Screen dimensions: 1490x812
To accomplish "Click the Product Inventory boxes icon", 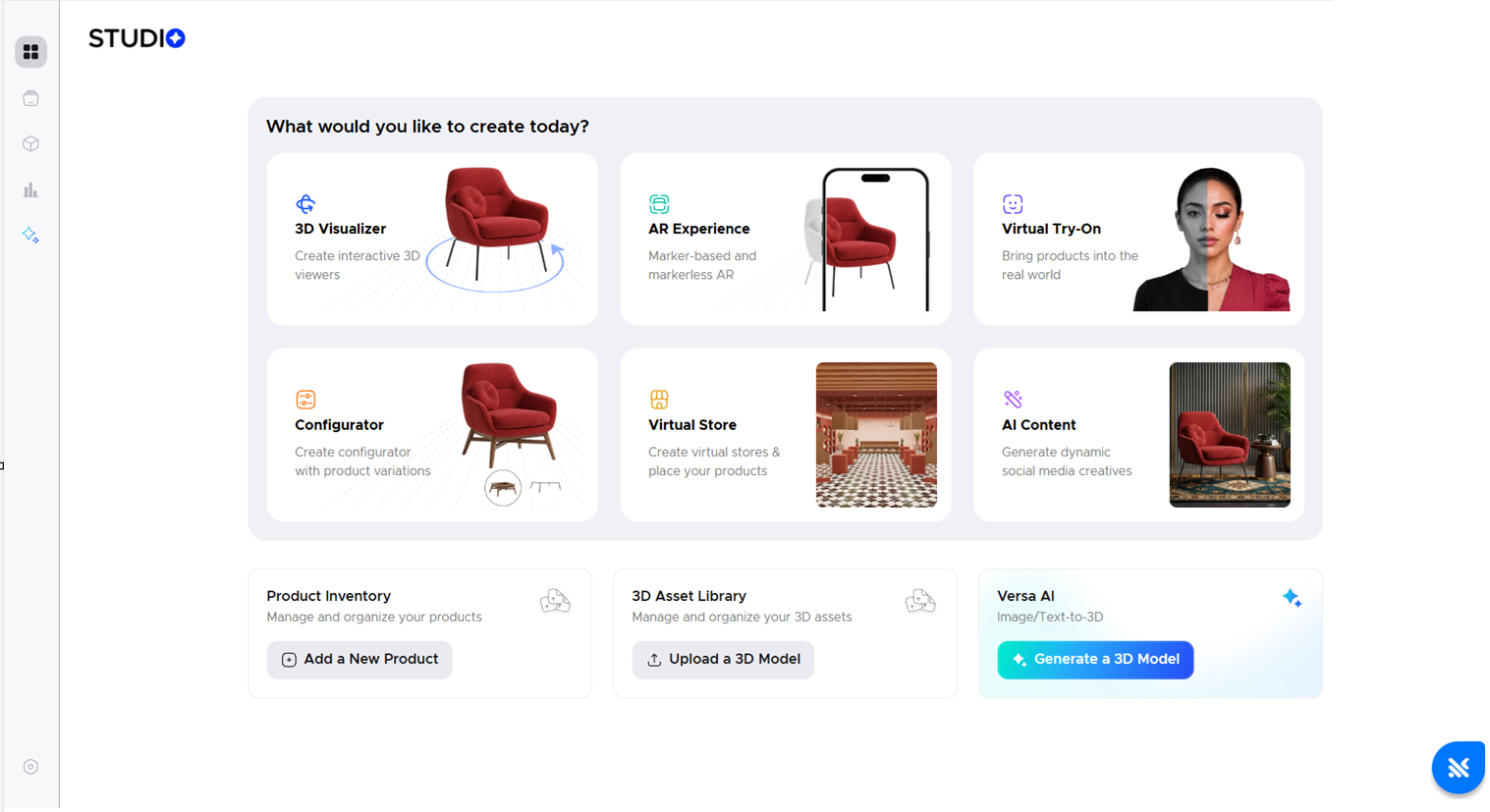I will pyautogui.click(x=555, y=600).
